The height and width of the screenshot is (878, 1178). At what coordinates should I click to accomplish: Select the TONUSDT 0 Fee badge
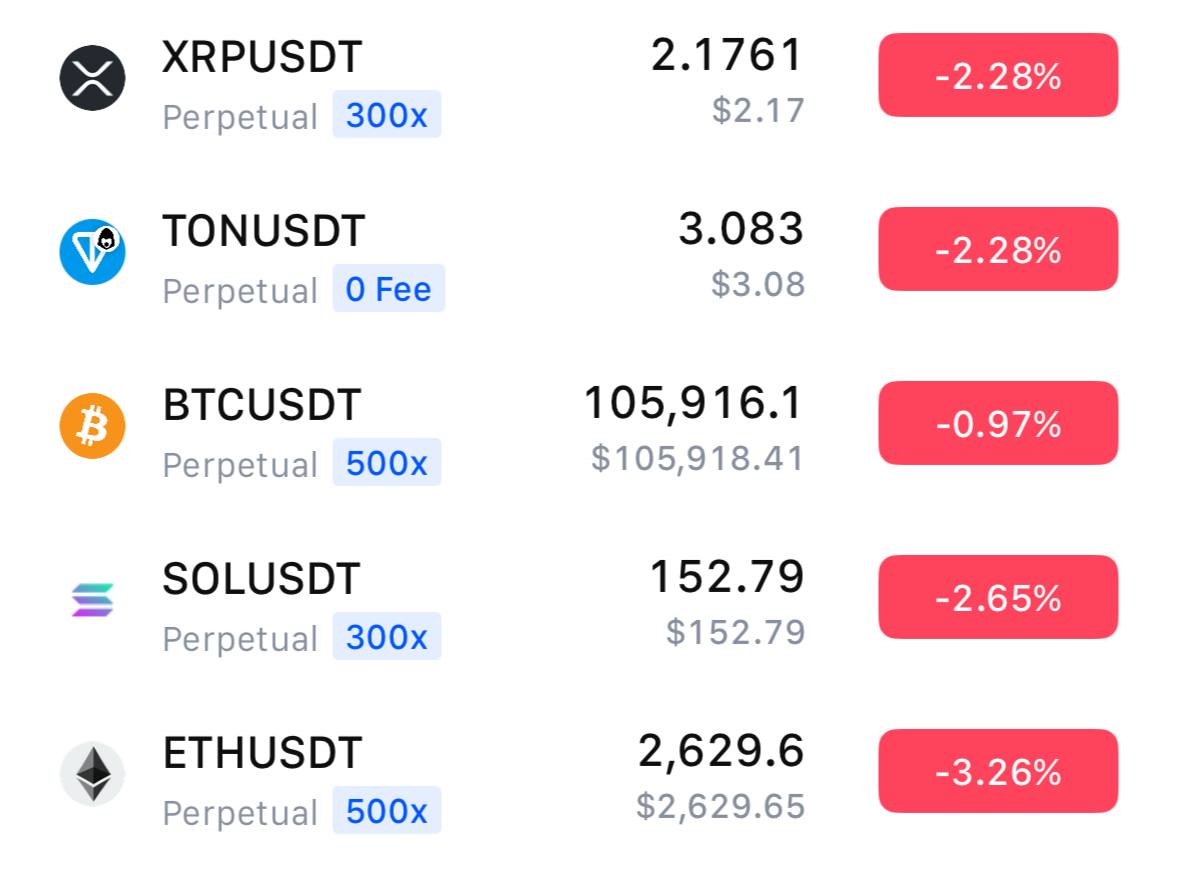coord(388,288)
